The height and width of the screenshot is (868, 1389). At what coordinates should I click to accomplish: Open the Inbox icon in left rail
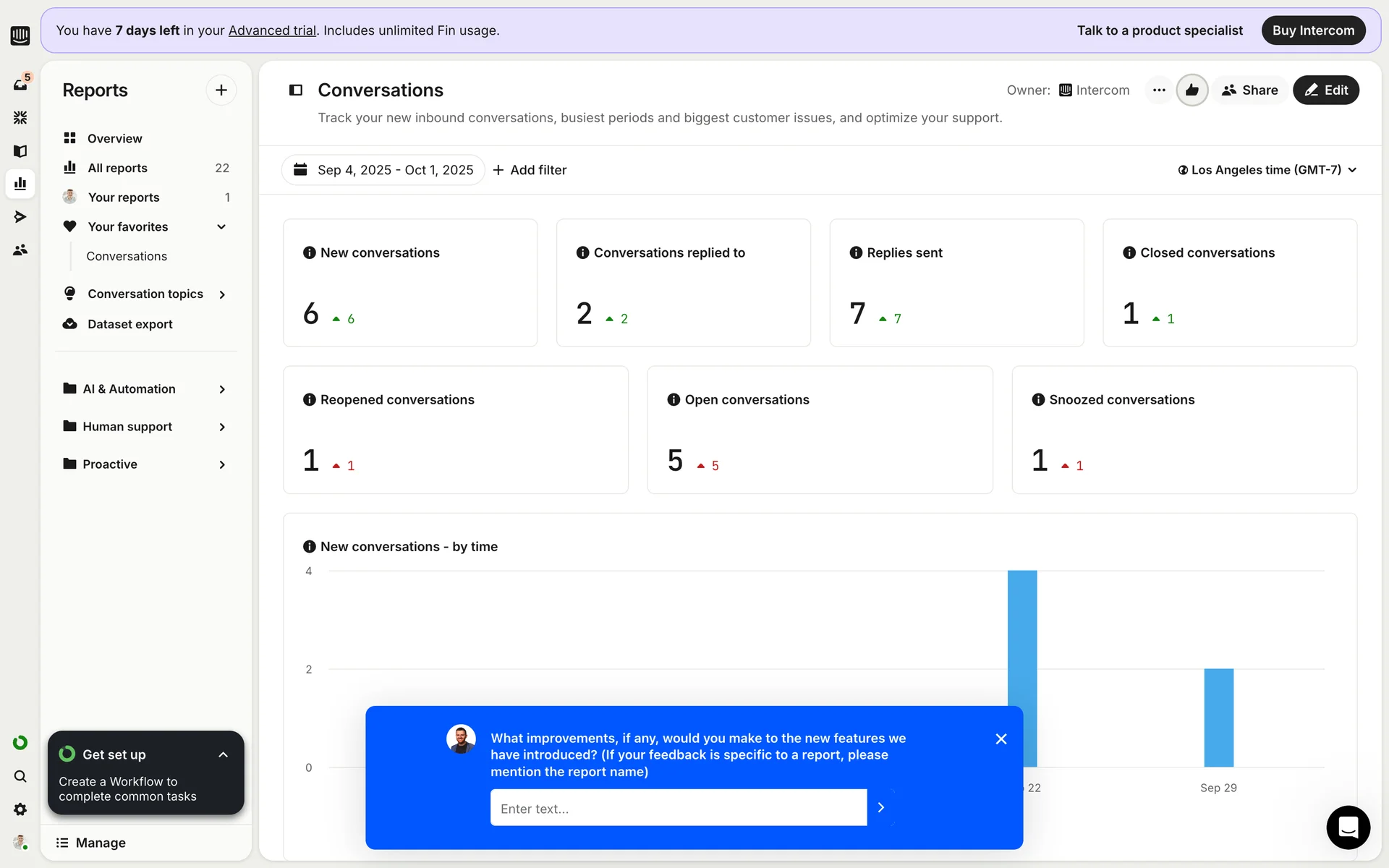[20, 85]
